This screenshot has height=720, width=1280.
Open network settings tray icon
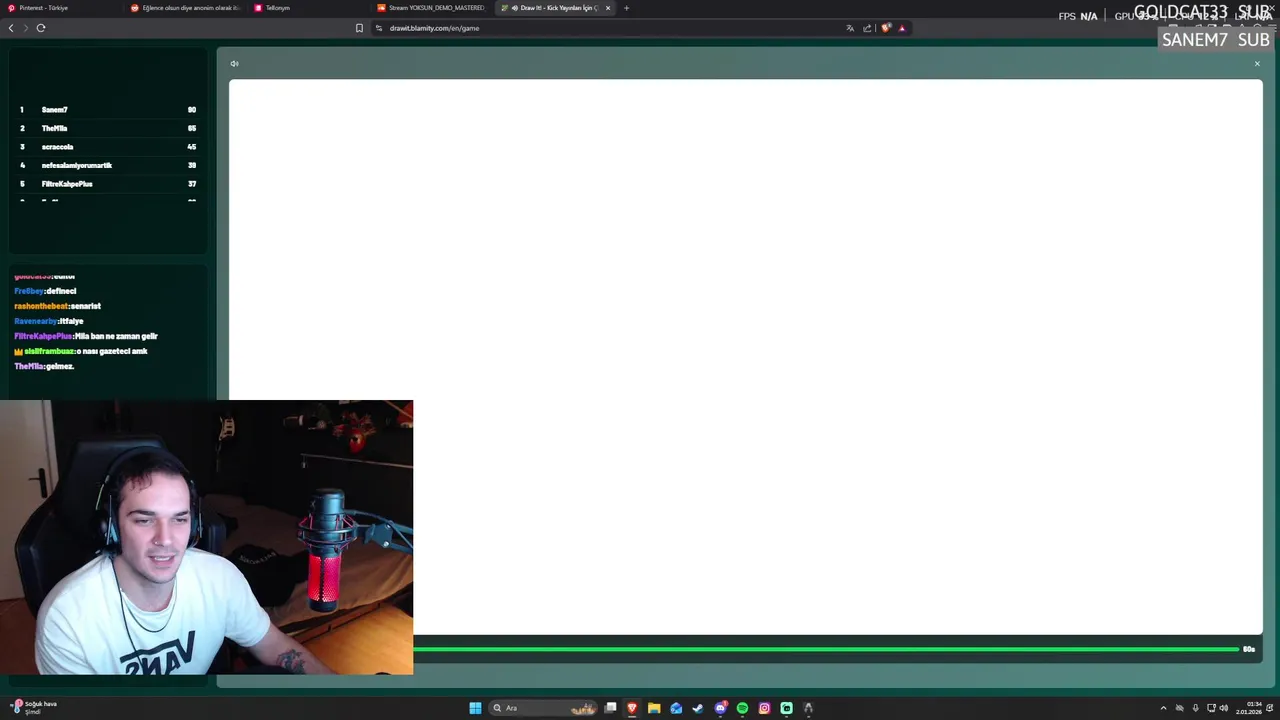pos(1211,708)
